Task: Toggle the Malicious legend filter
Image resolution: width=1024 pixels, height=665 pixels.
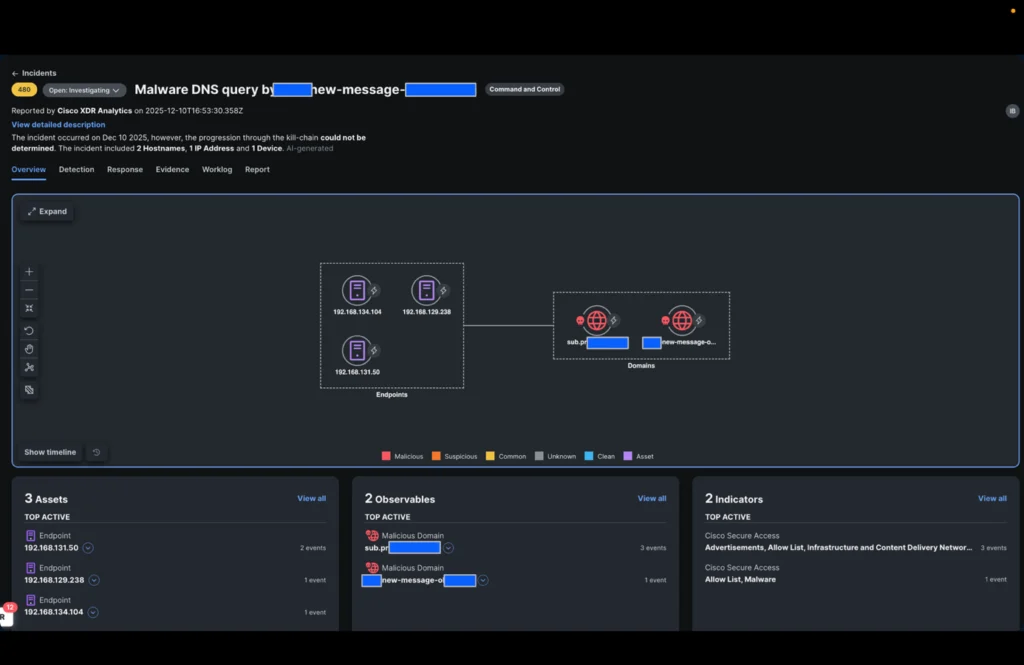Action: [386, 456]
